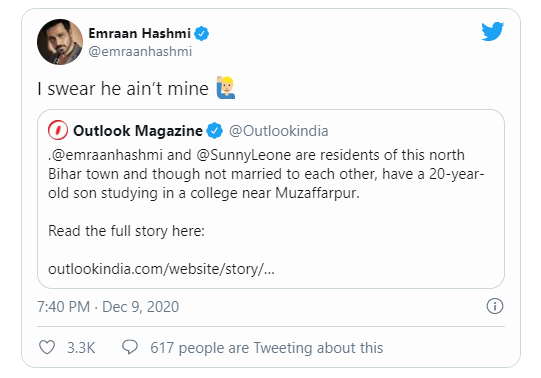Click the Twitter bird logo
Viewport: 541px width, 378px height.
(x=492, y=31)
